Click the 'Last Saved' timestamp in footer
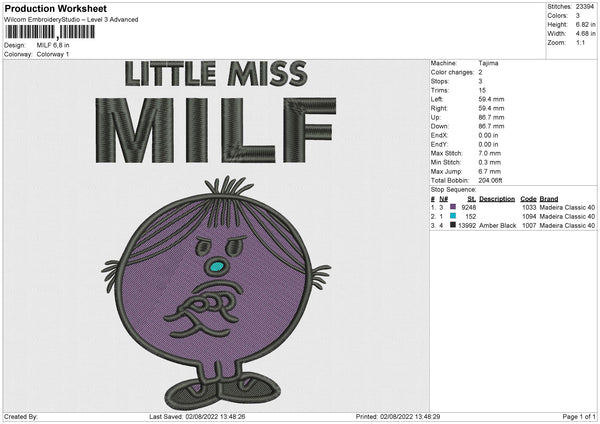Viewport: 600px width, 424px height. [197, 417]
